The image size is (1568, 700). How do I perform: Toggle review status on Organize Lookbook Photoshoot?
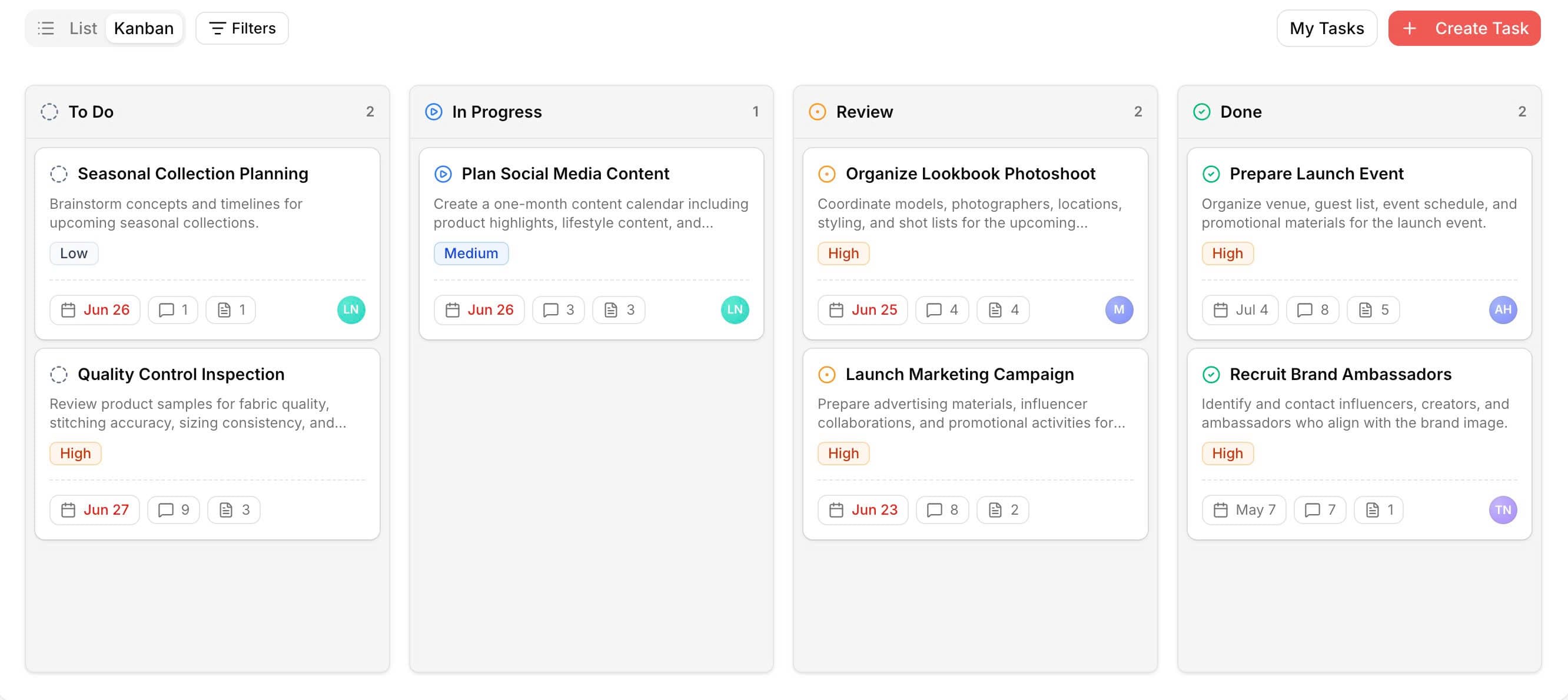click(826, 174)
